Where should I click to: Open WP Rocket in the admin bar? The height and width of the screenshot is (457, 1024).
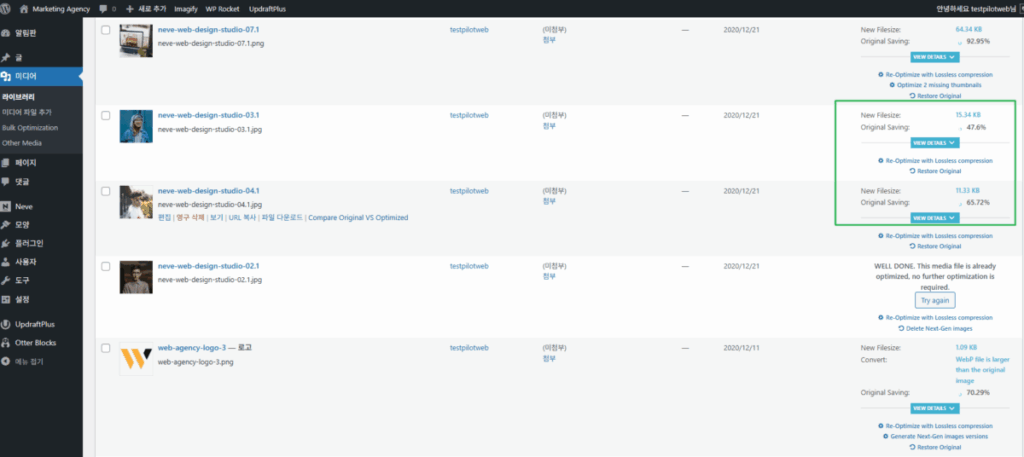pyautogui.click(x=223, y=8)
